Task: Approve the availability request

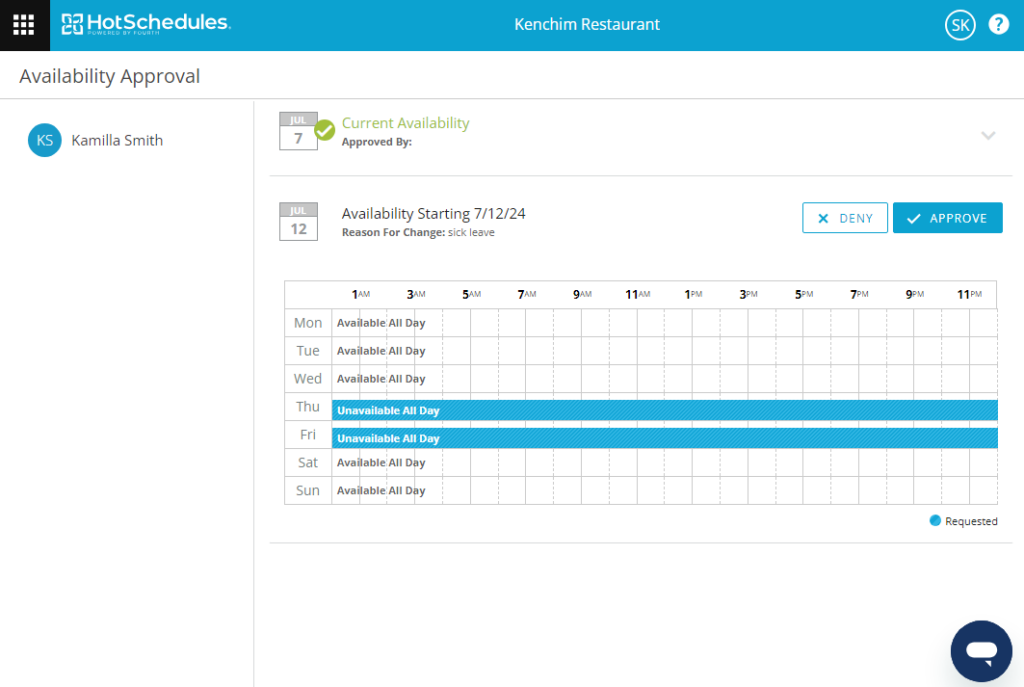Action: point(947,218)
